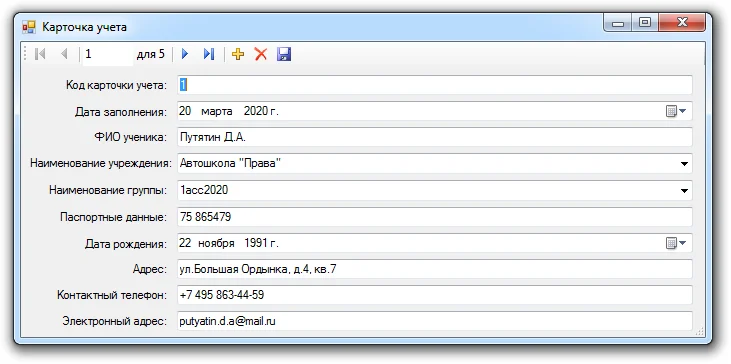Focus the Контактный телефон field
731x364 pixels.
[x=435, y=295]
